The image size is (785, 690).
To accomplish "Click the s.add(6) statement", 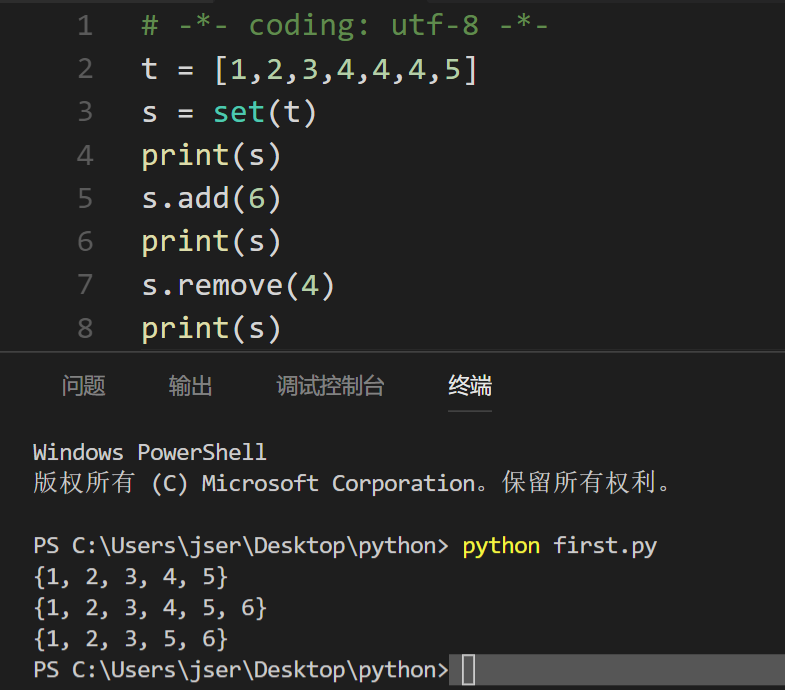I will (x=211, y=199).
